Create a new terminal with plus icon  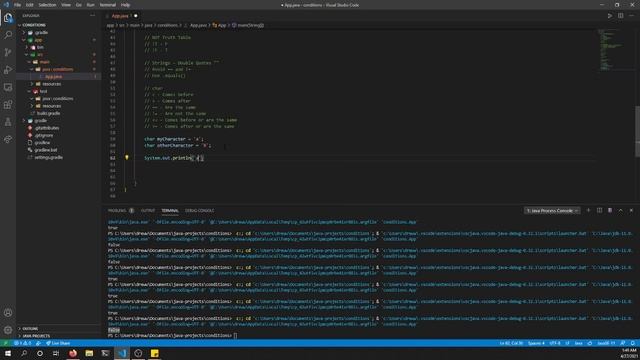(588, 210)
